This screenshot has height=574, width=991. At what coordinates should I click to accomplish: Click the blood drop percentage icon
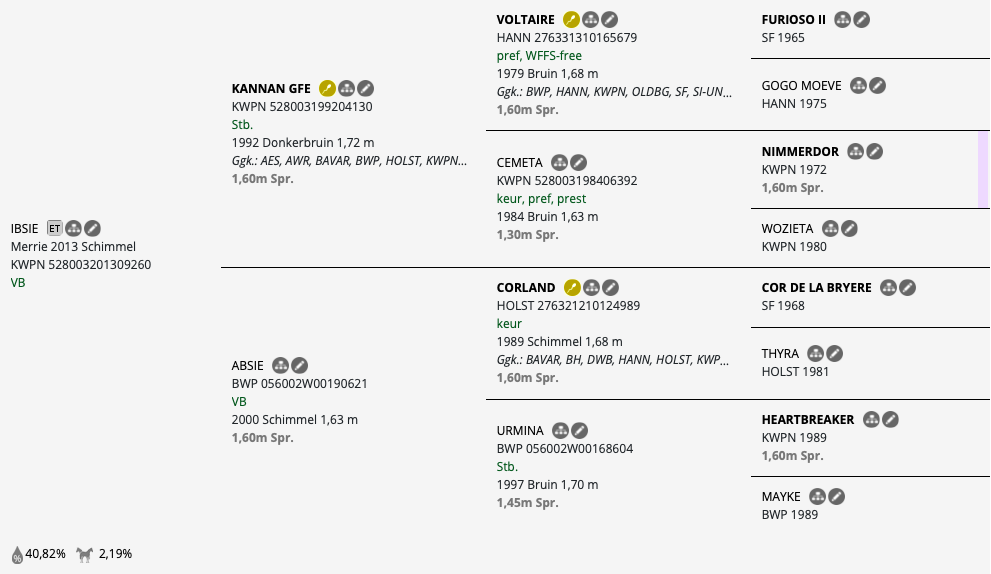coord(17,555)
